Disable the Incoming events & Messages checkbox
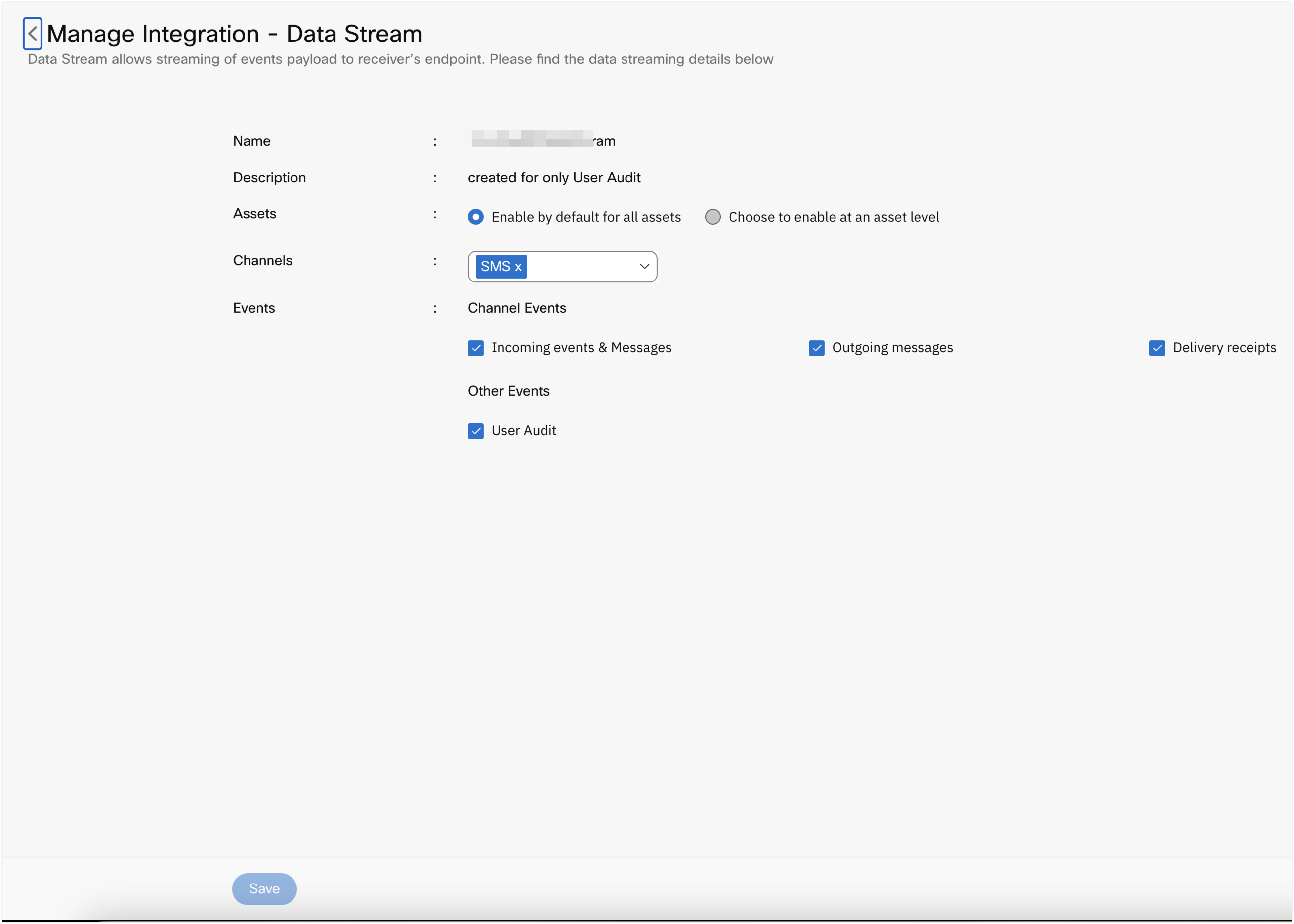Screen dimensions: 1294x924 [476, 347]
